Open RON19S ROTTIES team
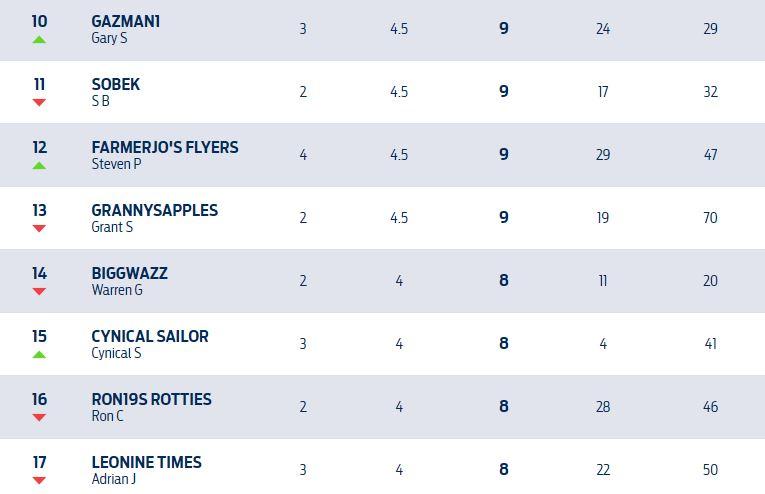 click(151, 399)
